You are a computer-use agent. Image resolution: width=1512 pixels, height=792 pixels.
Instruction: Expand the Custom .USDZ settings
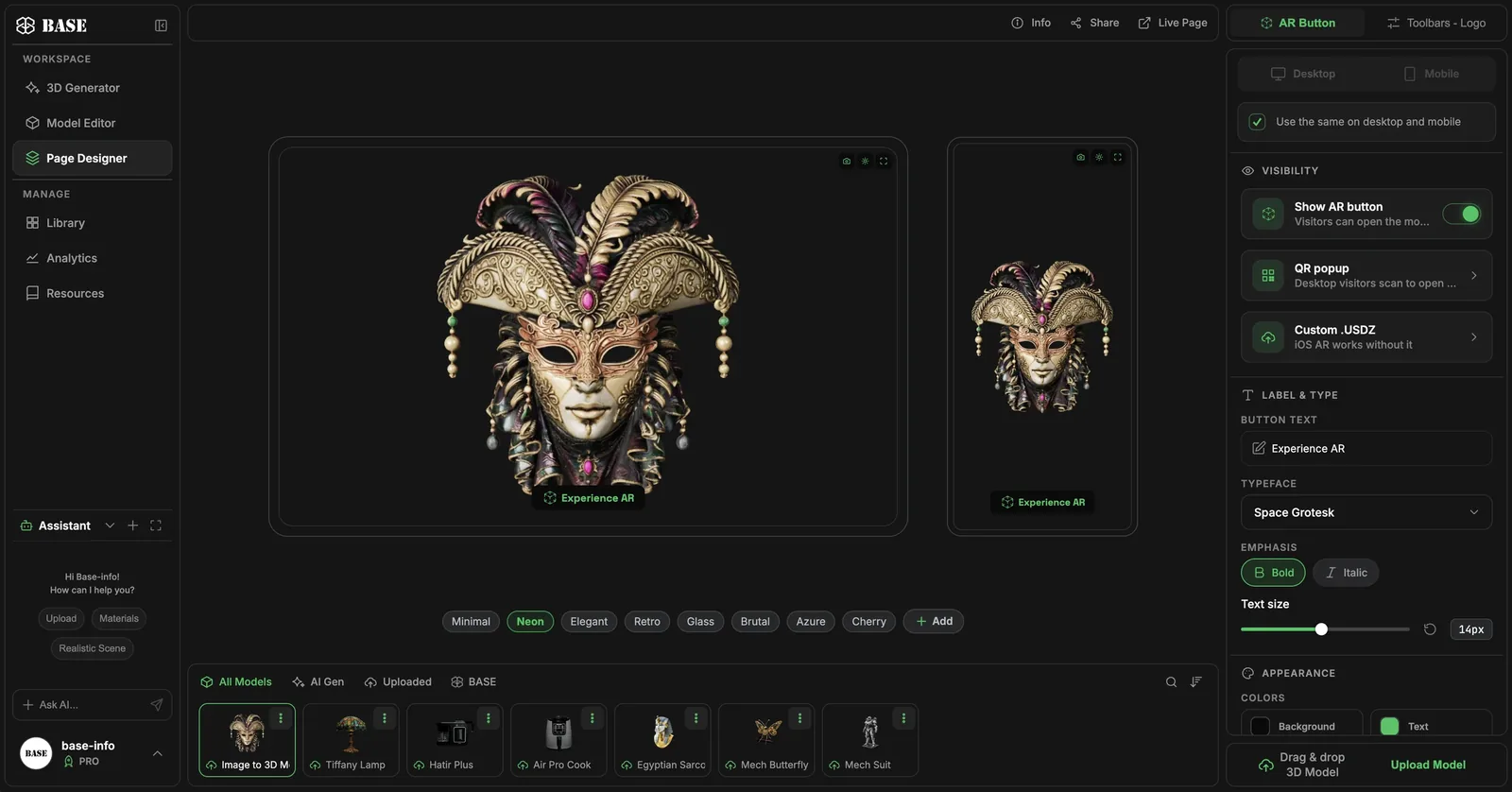1366,337
